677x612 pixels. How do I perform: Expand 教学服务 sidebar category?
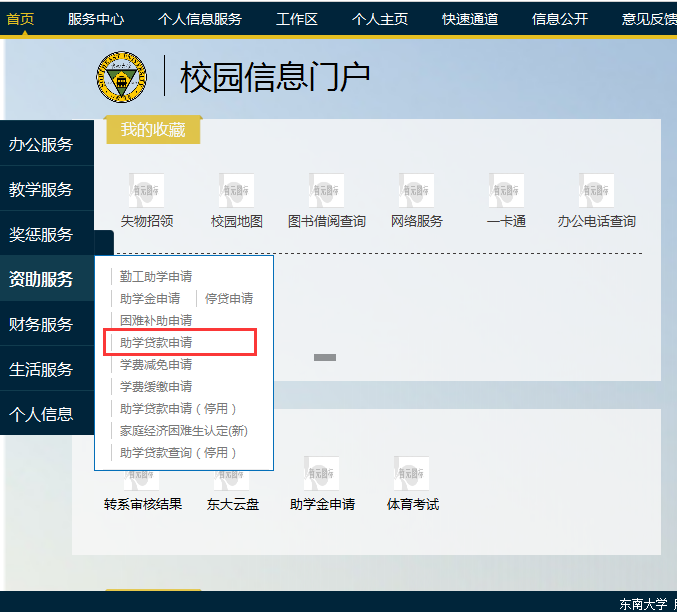(42, 190)
